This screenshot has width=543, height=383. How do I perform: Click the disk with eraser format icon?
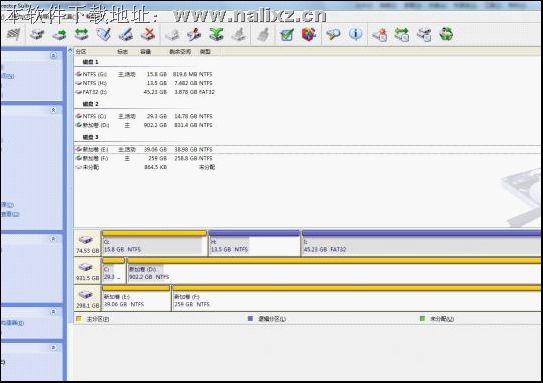point(126,34)
